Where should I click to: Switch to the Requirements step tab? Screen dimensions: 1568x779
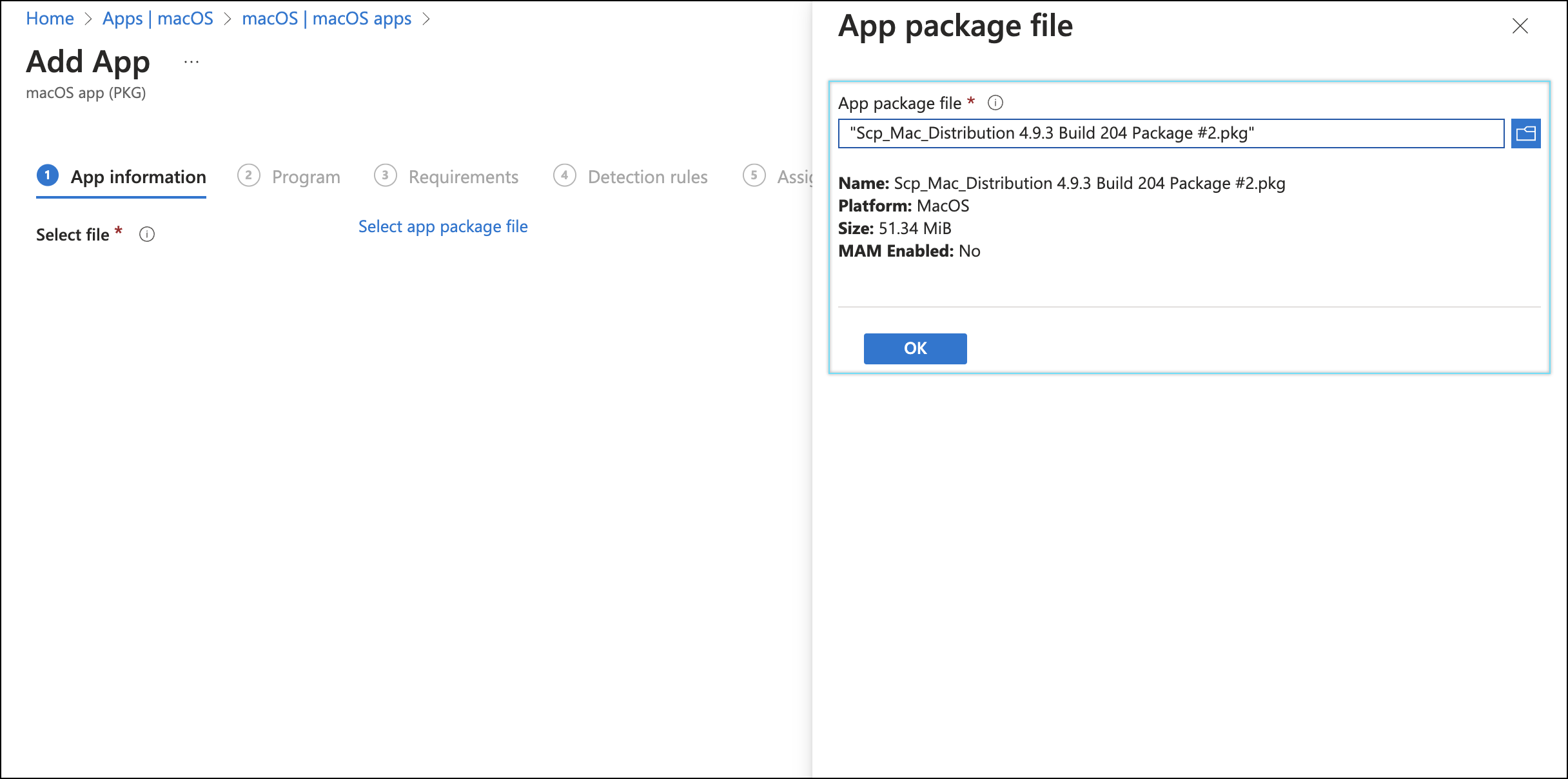pos(446,177)
